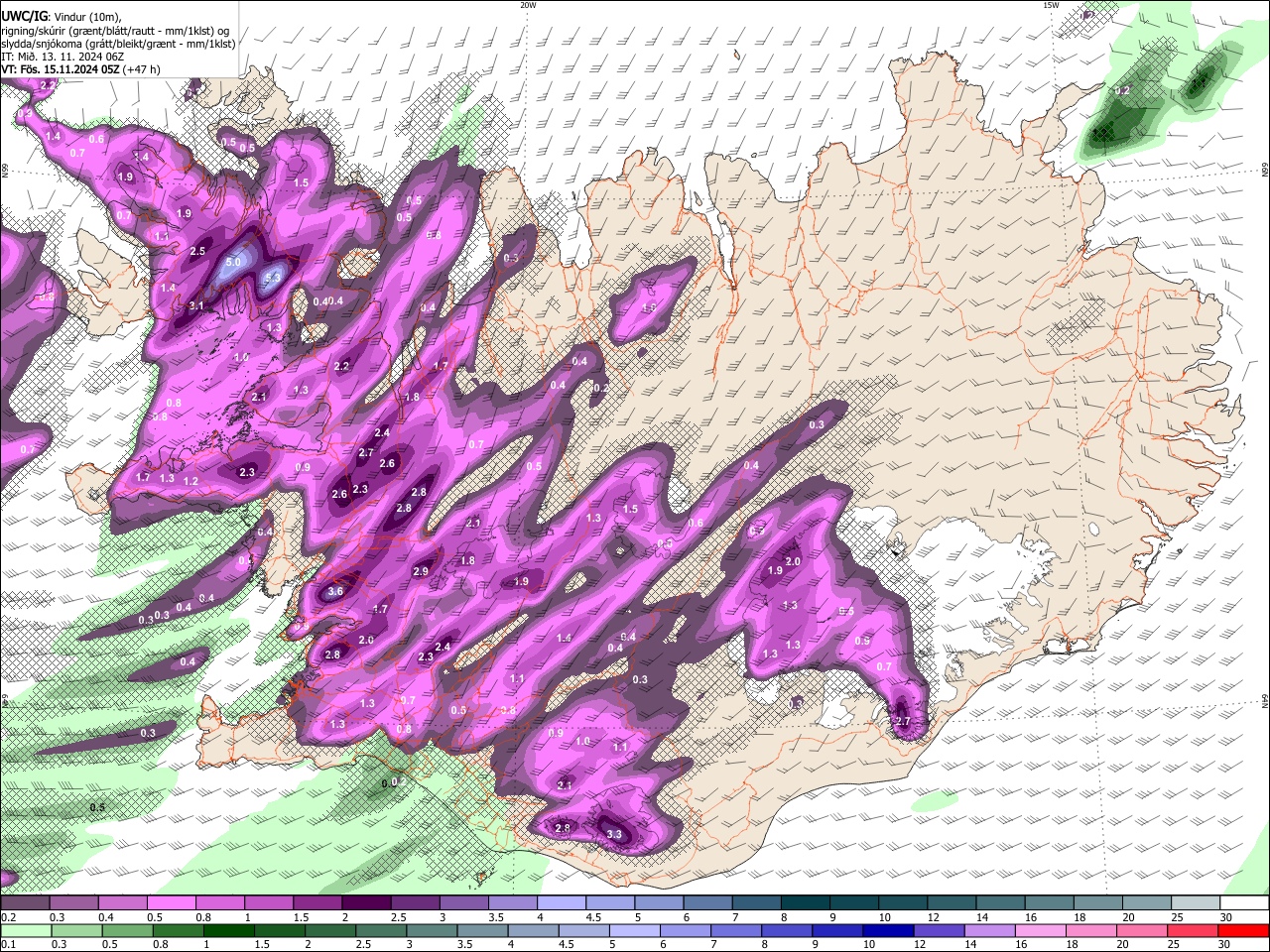Select the slate blue 6–7 snow legend swatch
The image size is (1270, 952).
pyautogui.click(x=707, y=903)
